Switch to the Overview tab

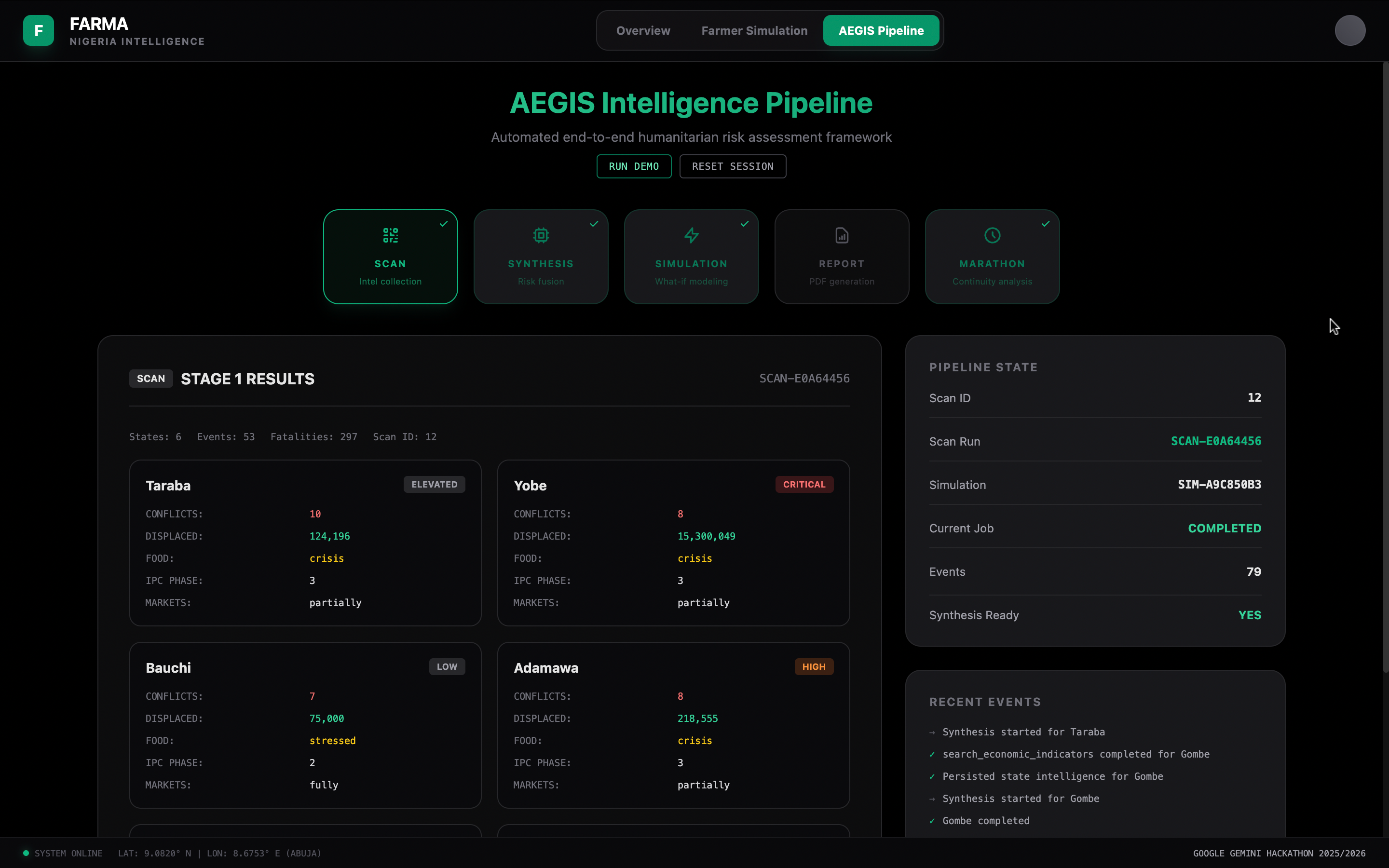pos(643,31)
